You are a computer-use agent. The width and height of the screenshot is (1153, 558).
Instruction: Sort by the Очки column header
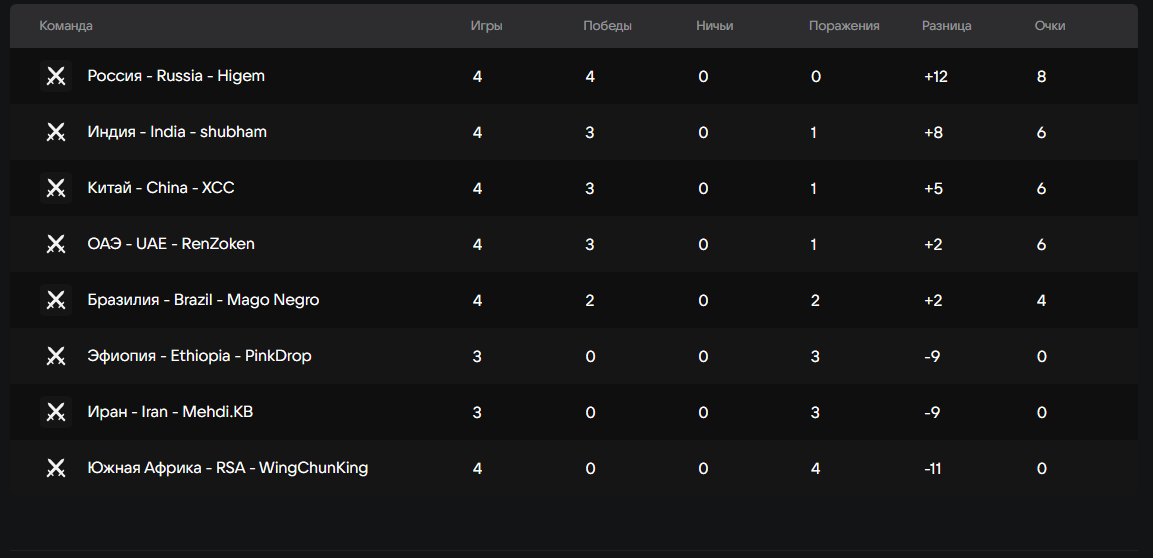pos(1050,26)
